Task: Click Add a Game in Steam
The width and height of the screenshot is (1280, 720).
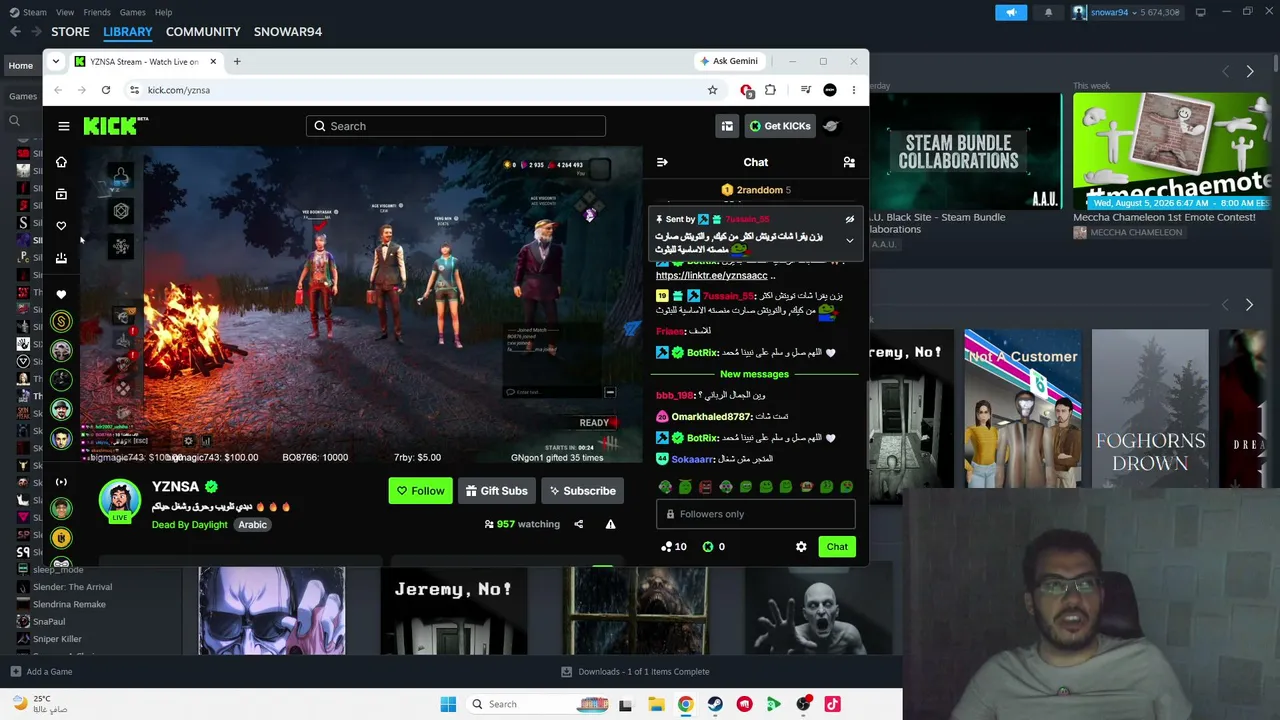Action: click(x=41, y=672)
